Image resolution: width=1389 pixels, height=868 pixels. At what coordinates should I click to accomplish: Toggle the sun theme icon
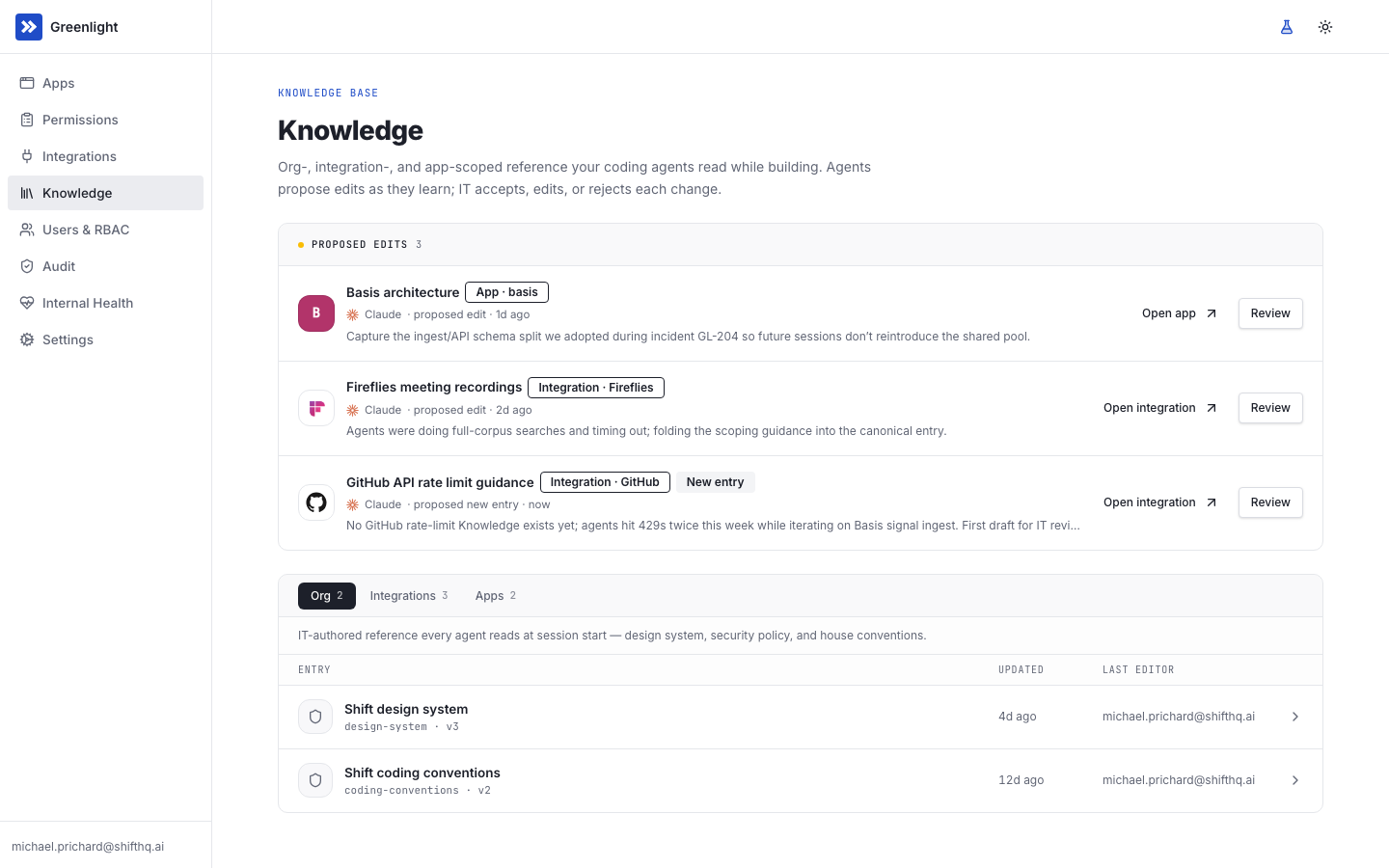(x=1325, y=27)
